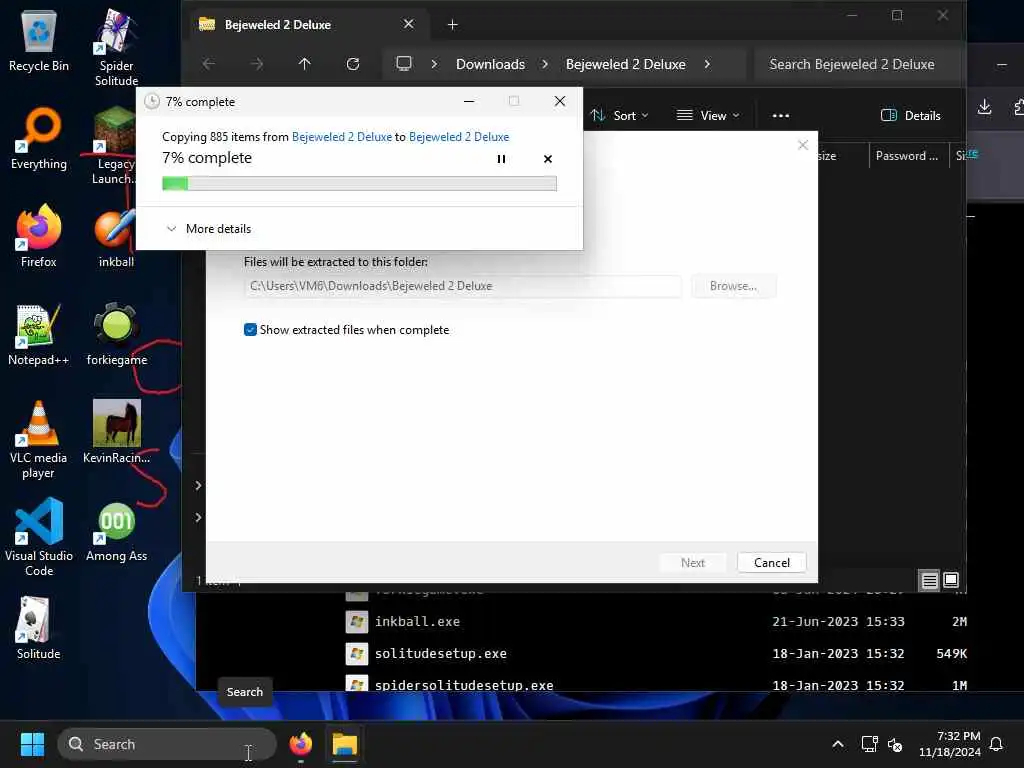
Task: Open KevinRacing desktop icon
Action: [117, 432]
